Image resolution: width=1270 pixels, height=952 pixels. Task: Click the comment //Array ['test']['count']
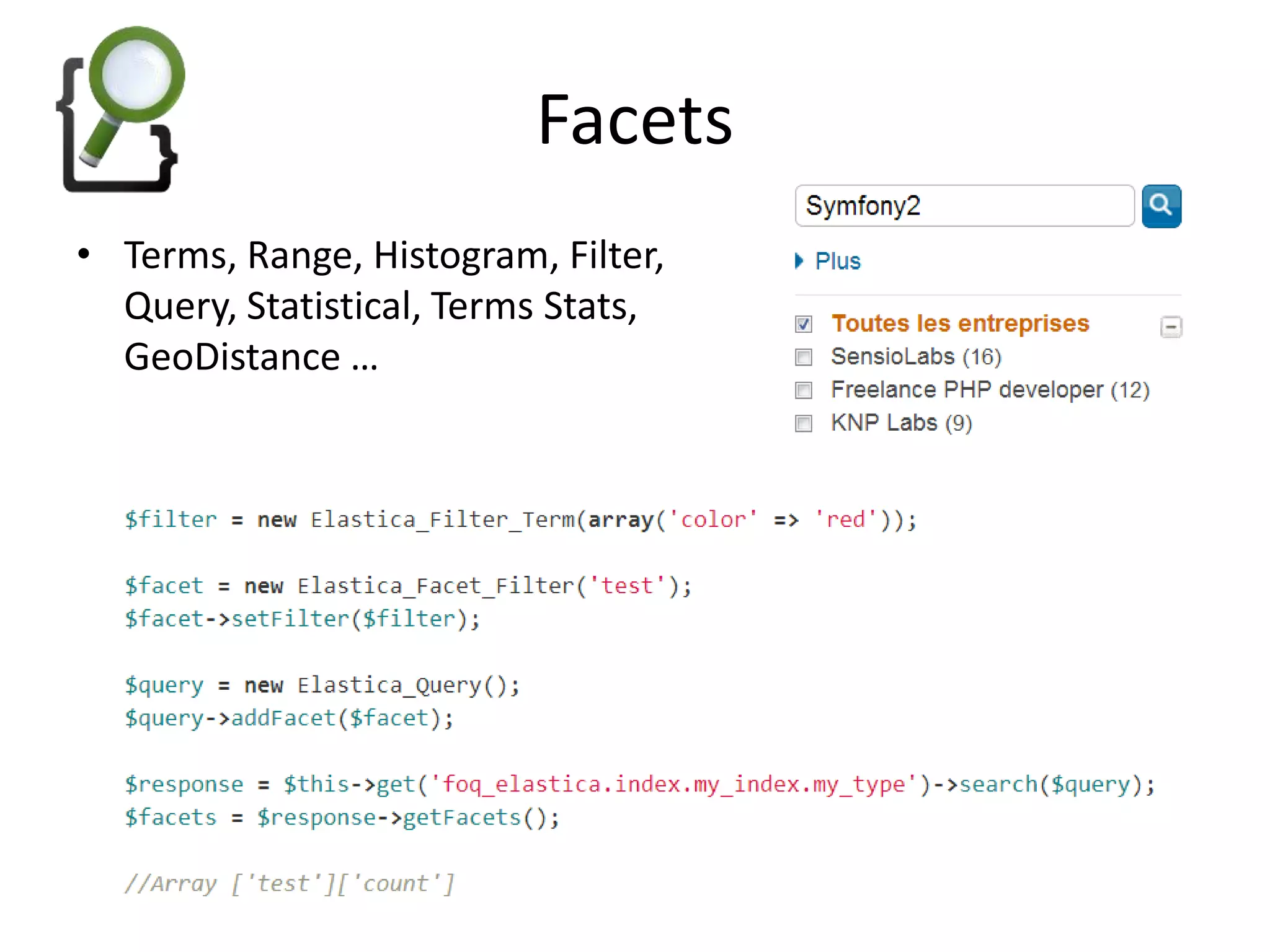[x=289, y=883]
